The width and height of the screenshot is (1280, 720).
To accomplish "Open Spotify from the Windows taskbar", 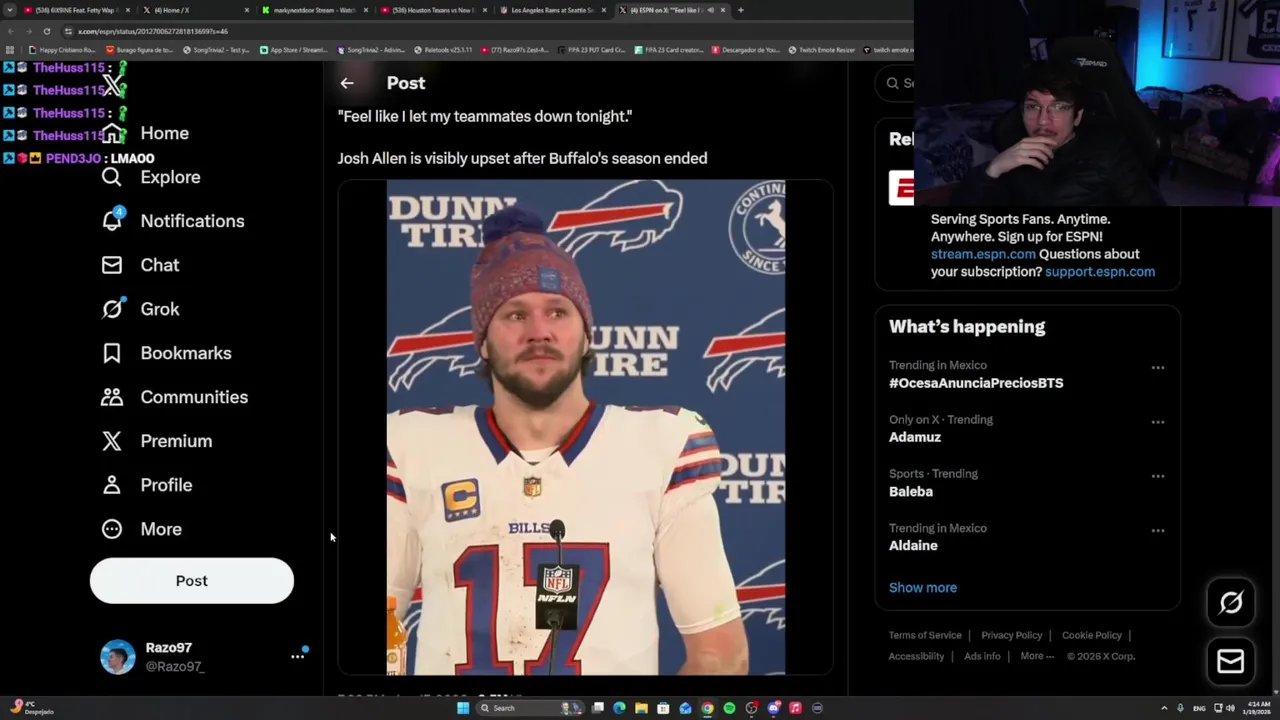I will tap(729, 708).
